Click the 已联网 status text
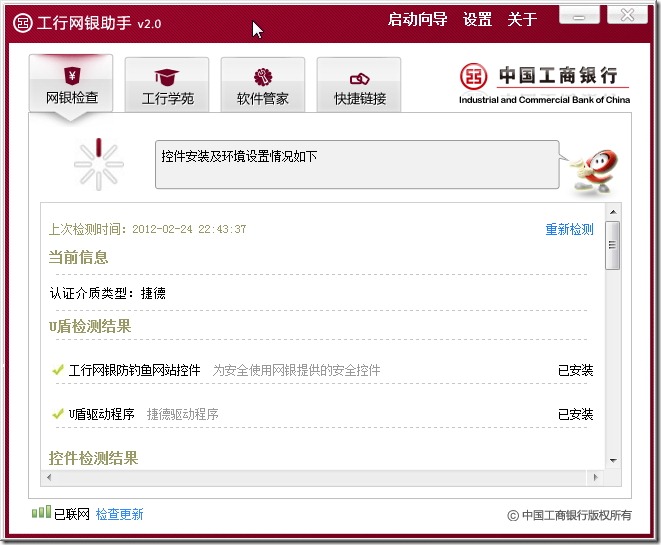The width and height of the screenshot is (661, 545). pyautogui.click(x=72, y=514)
